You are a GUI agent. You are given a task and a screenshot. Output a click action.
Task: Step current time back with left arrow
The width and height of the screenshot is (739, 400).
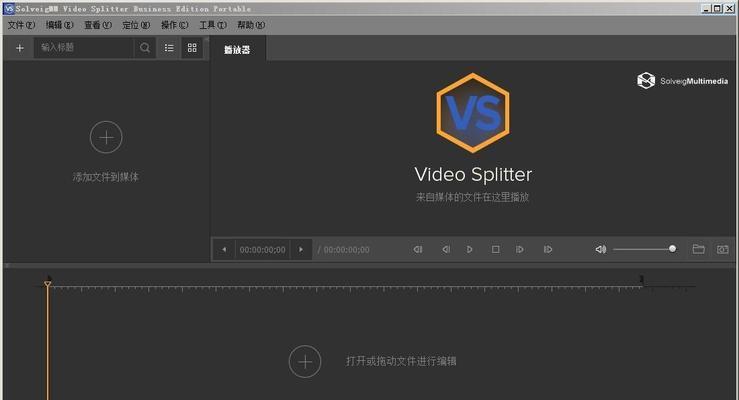tap(224, 249)
